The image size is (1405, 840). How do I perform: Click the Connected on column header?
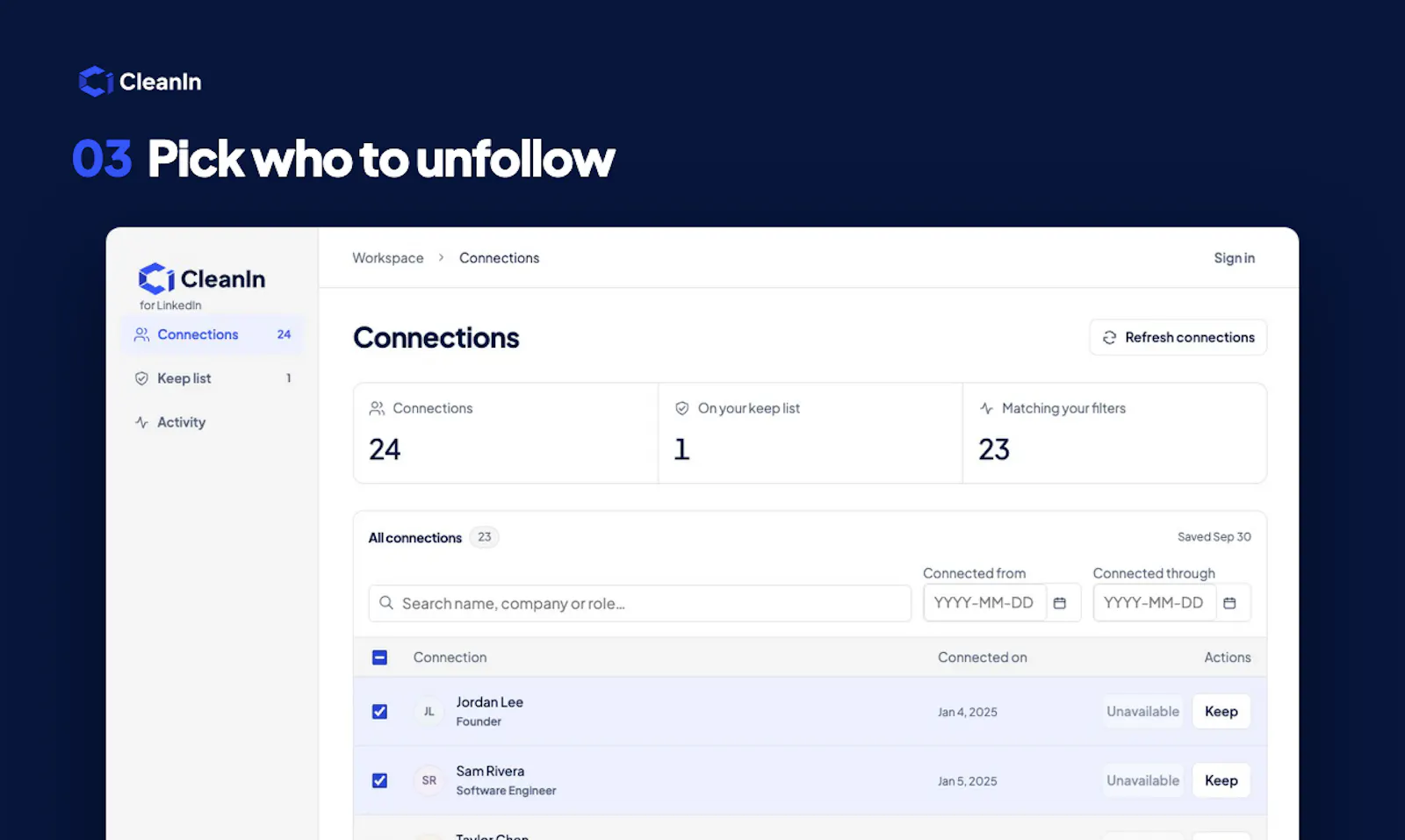pyautogui.click(x=982, y=657)
